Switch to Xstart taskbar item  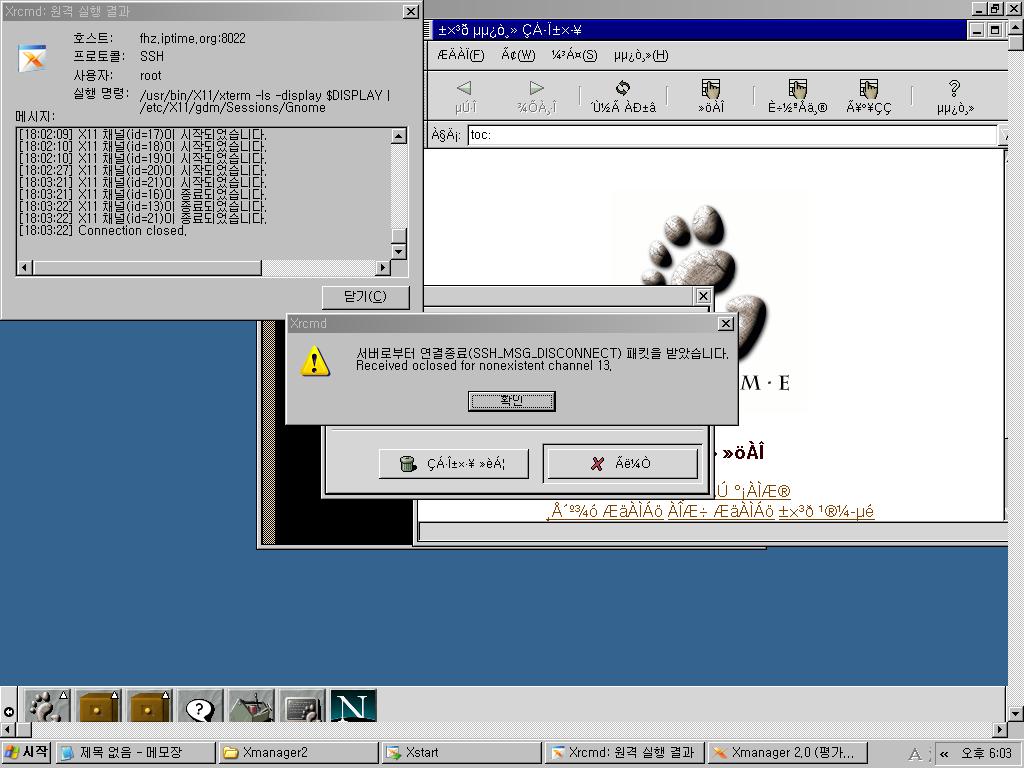(462, 752)
